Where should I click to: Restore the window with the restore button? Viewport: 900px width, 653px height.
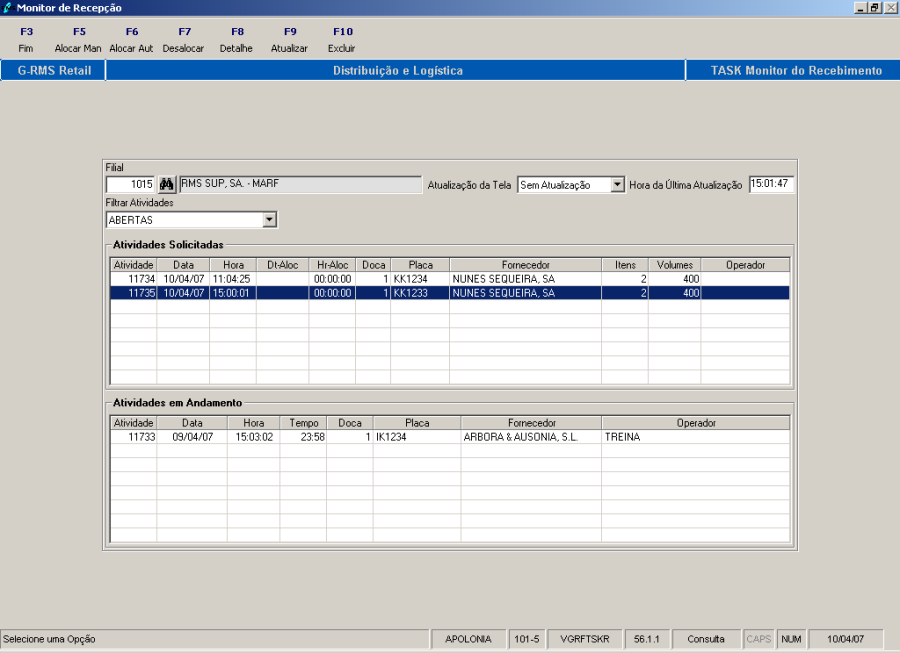(874, 7)
